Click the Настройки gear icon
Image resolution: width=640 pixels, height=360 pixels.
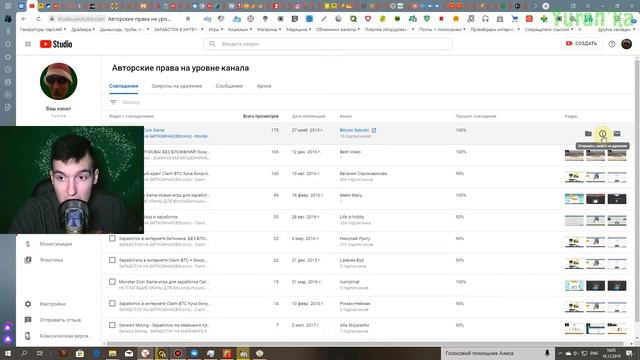point(28,304)
